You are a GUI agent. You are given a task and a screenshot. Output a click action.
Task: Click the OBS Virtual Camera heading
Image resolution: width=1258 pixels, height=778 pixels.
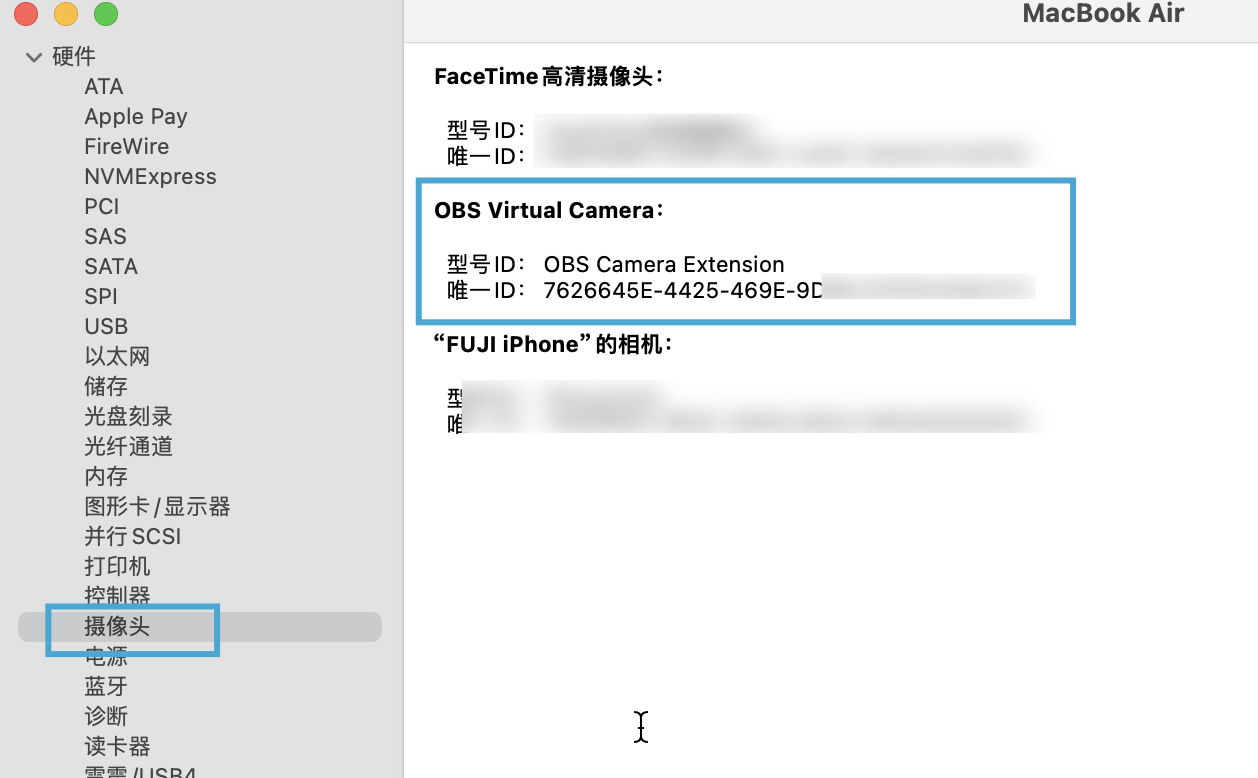[548, 211]
